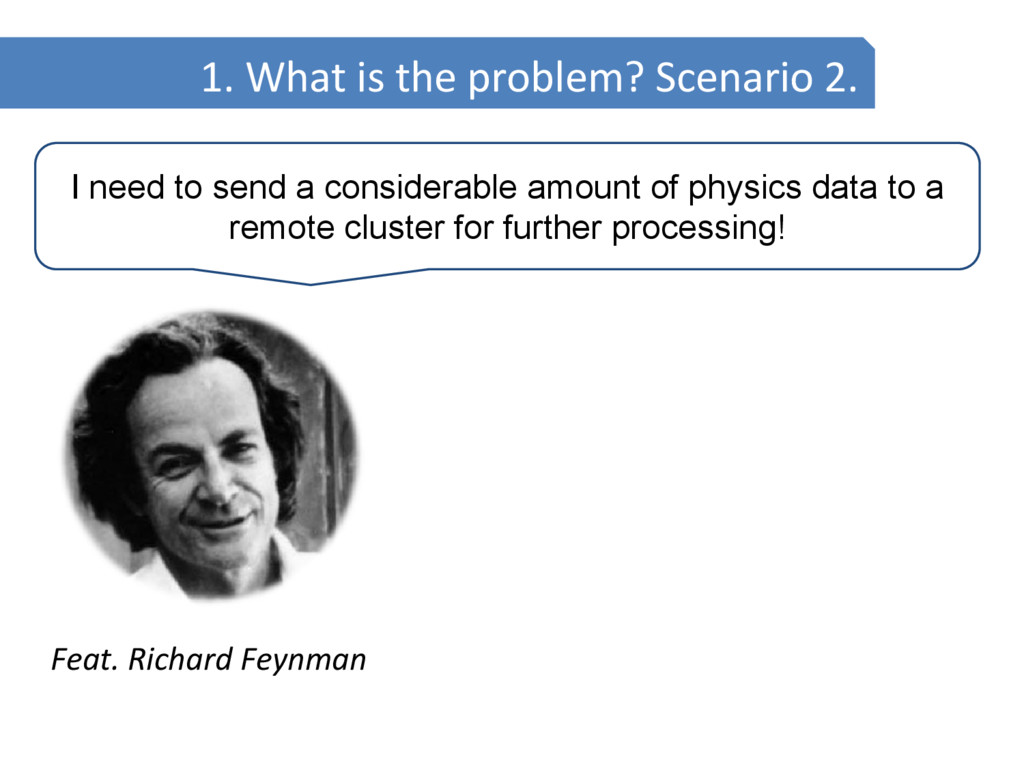This screenshot has width=1024, height=768.
Task: Click the first line of the speech bubble text
Action: click(506, 187)
